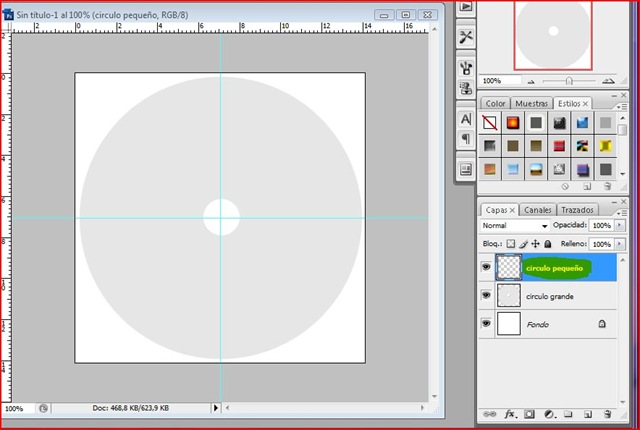
Task: Expand the Relleno slider arrow
Action: click(x=620, y=243)
